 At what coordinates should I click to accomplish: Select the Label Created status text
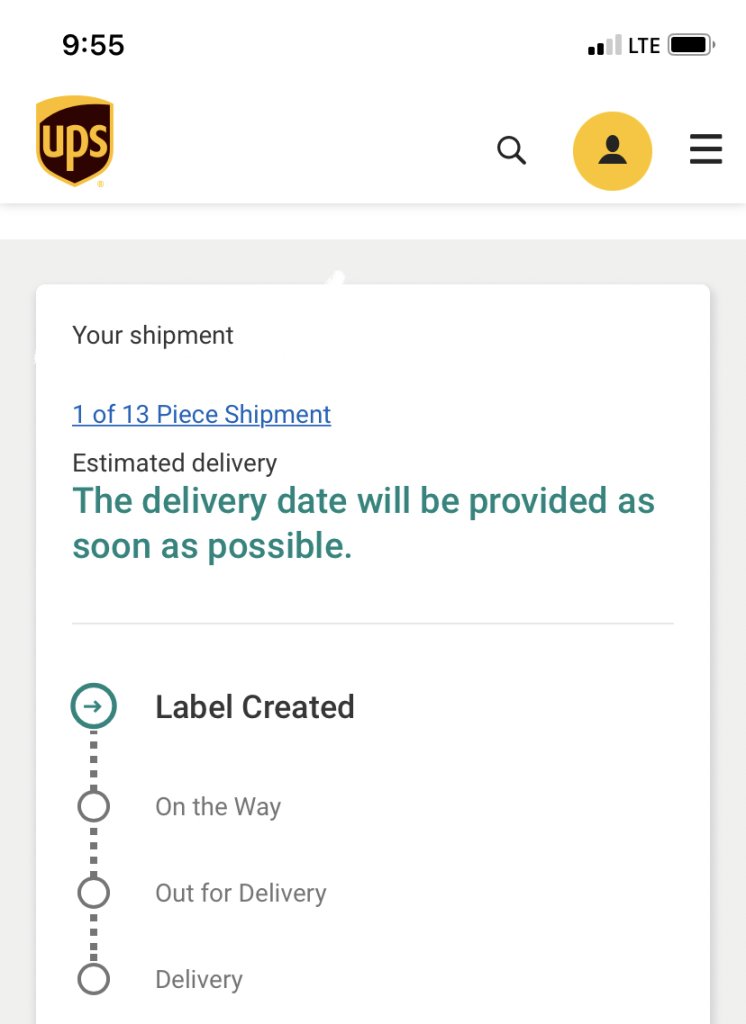tap(254, 707)
